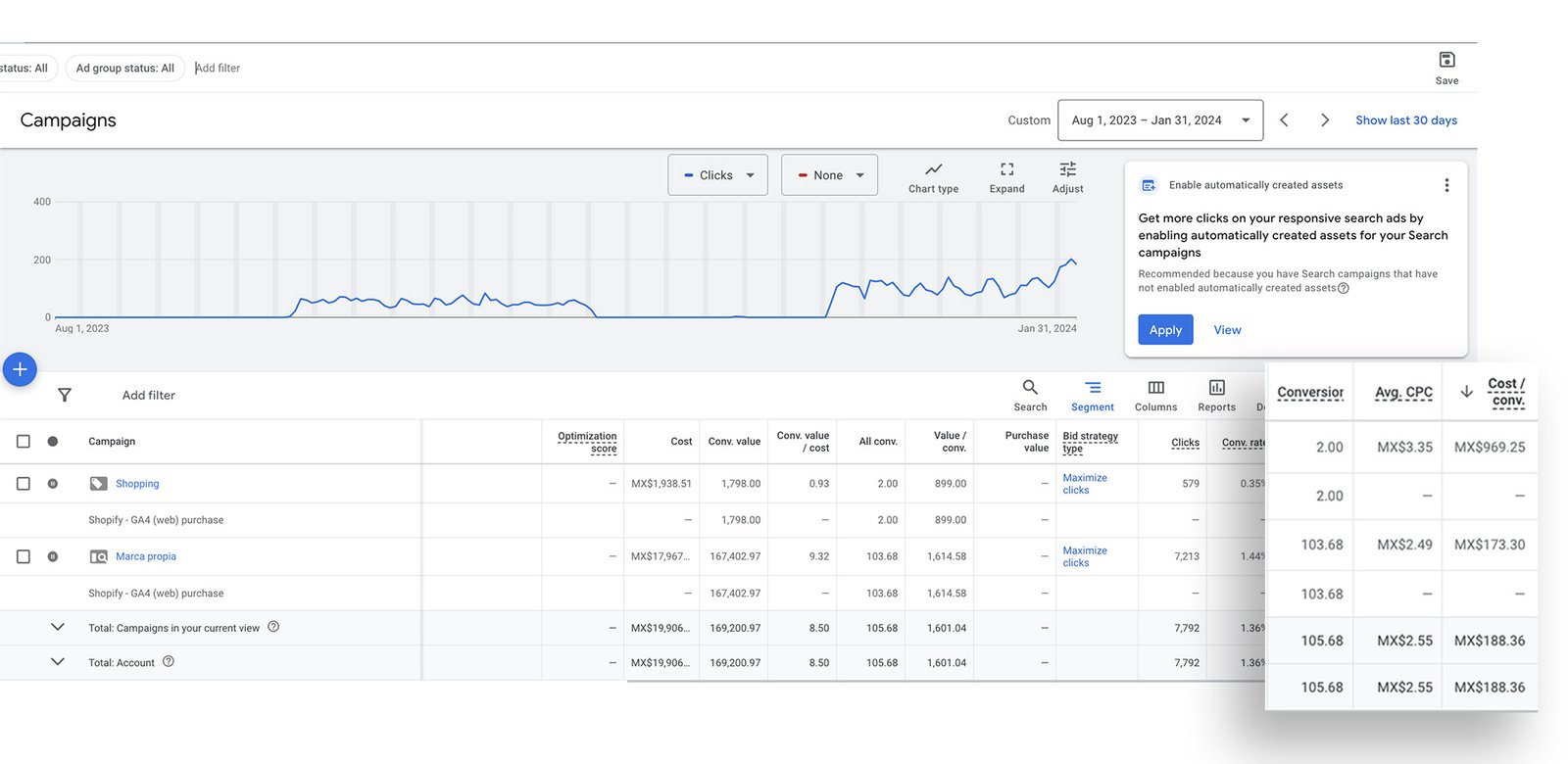Image resolution: width=1568 pixels, height=764 pixels.
Task: Open Maximize clicks link in Marca propia row
Action: pyautogui.click(x=1085, y=556)
